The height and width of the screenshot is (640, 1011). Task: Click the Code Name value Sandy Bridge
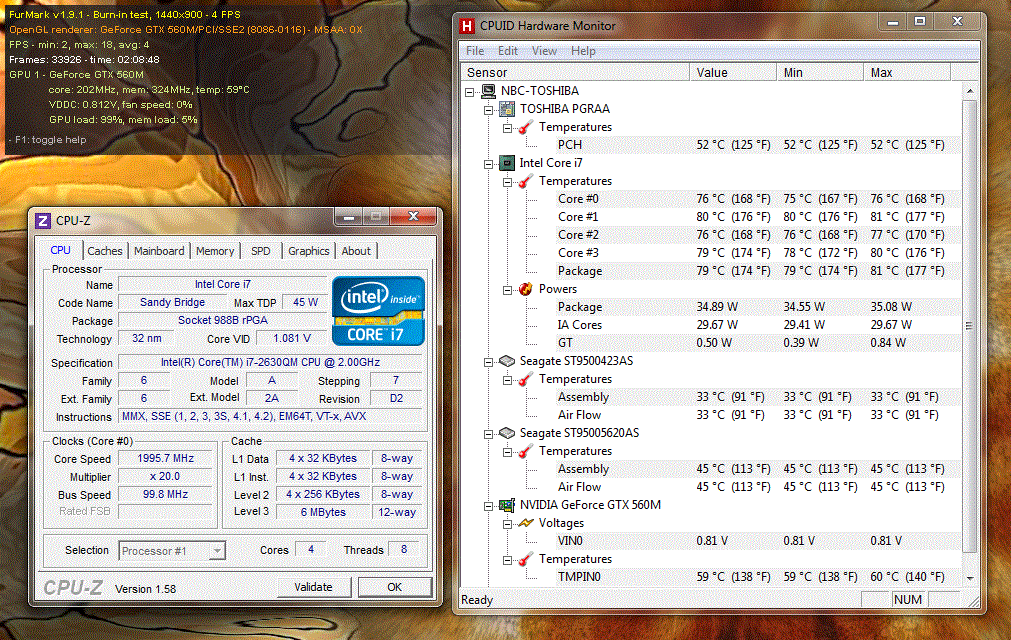click(172, 302)
